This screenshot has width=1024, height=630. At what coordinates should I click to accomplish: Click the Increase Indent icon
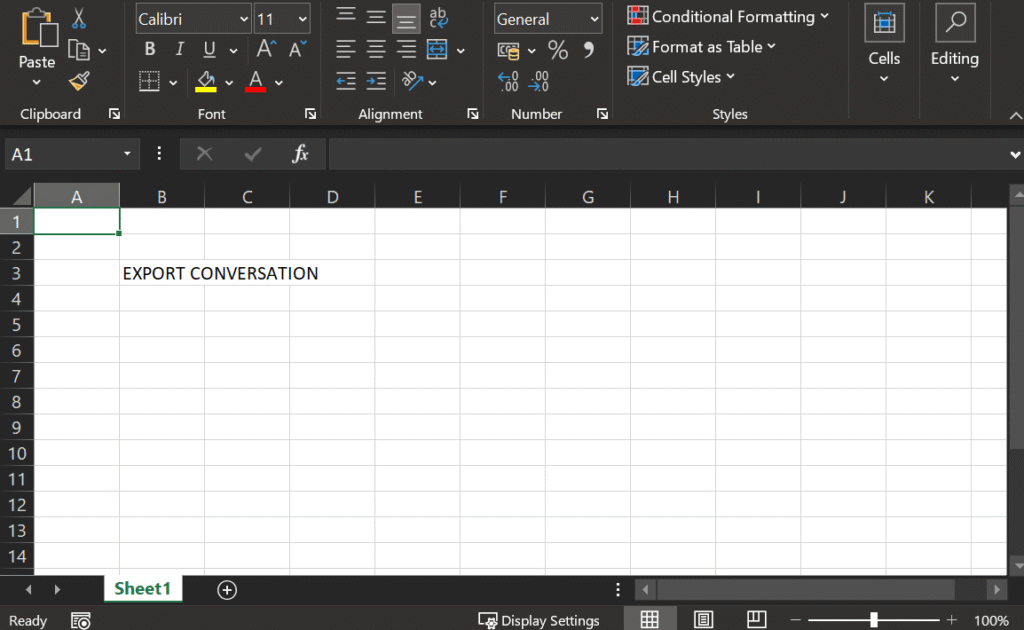(x=376, y=82)
